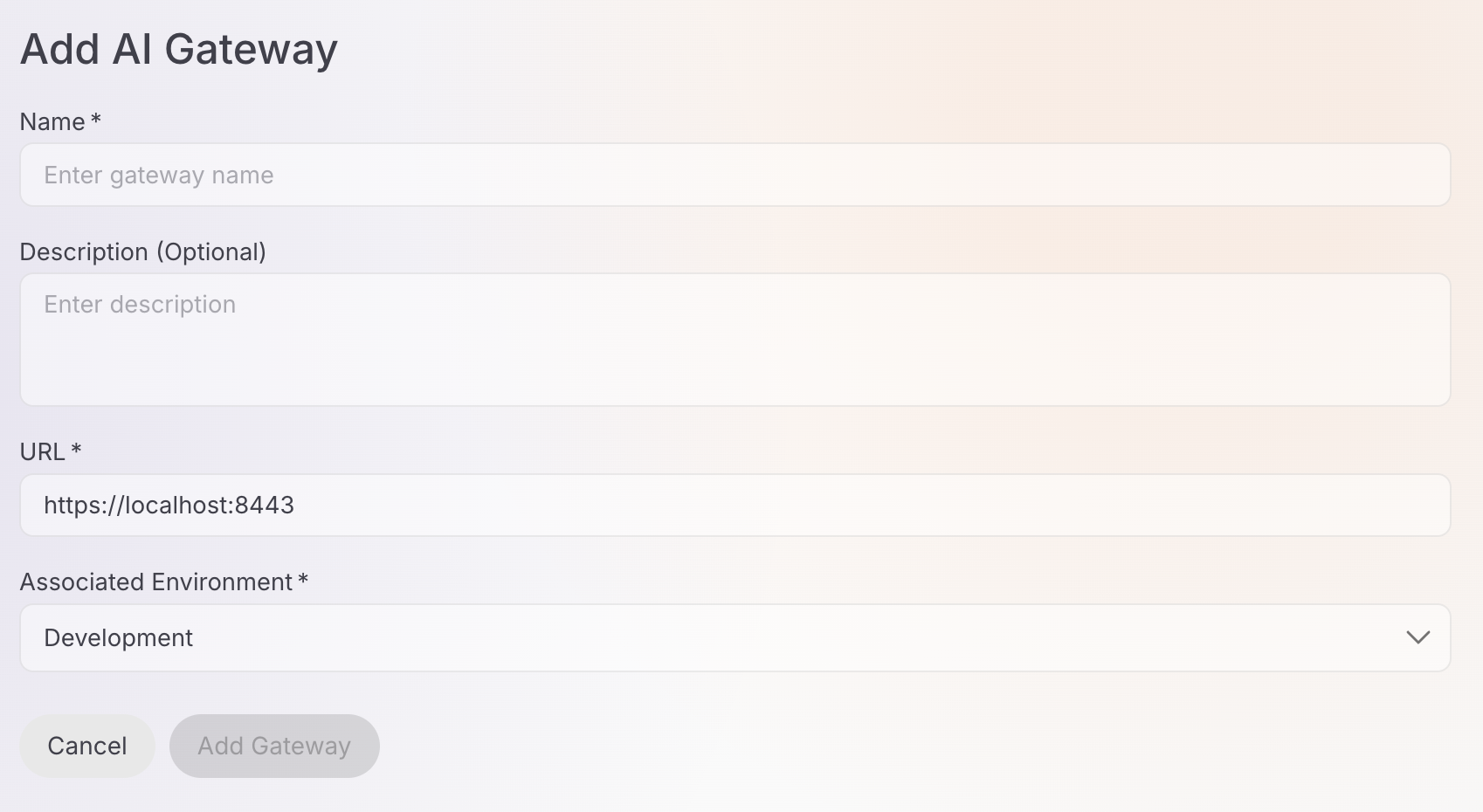Click the "(Optional)" text after Description

211,251
